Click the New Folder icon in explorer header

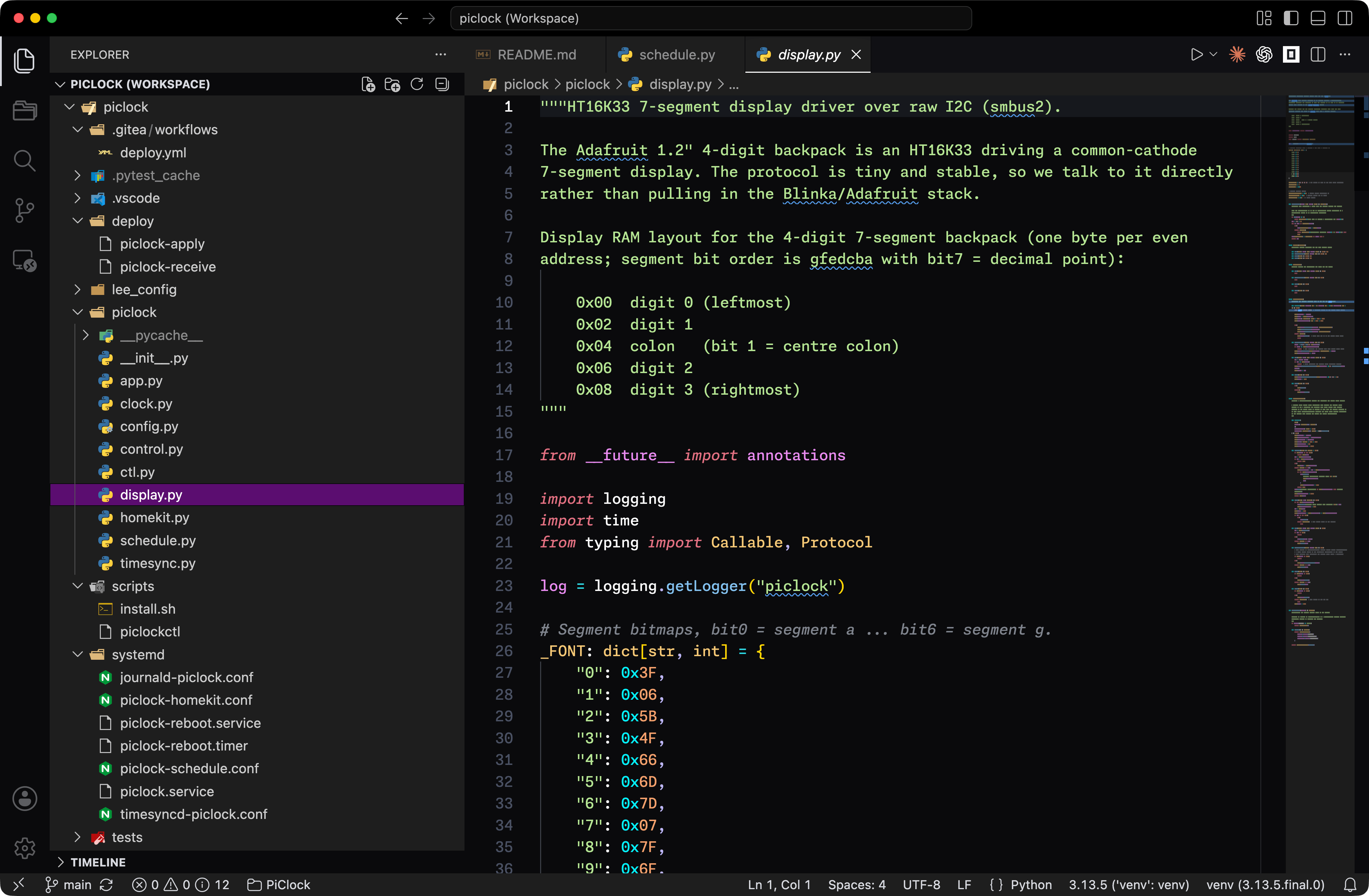point(392,85)
